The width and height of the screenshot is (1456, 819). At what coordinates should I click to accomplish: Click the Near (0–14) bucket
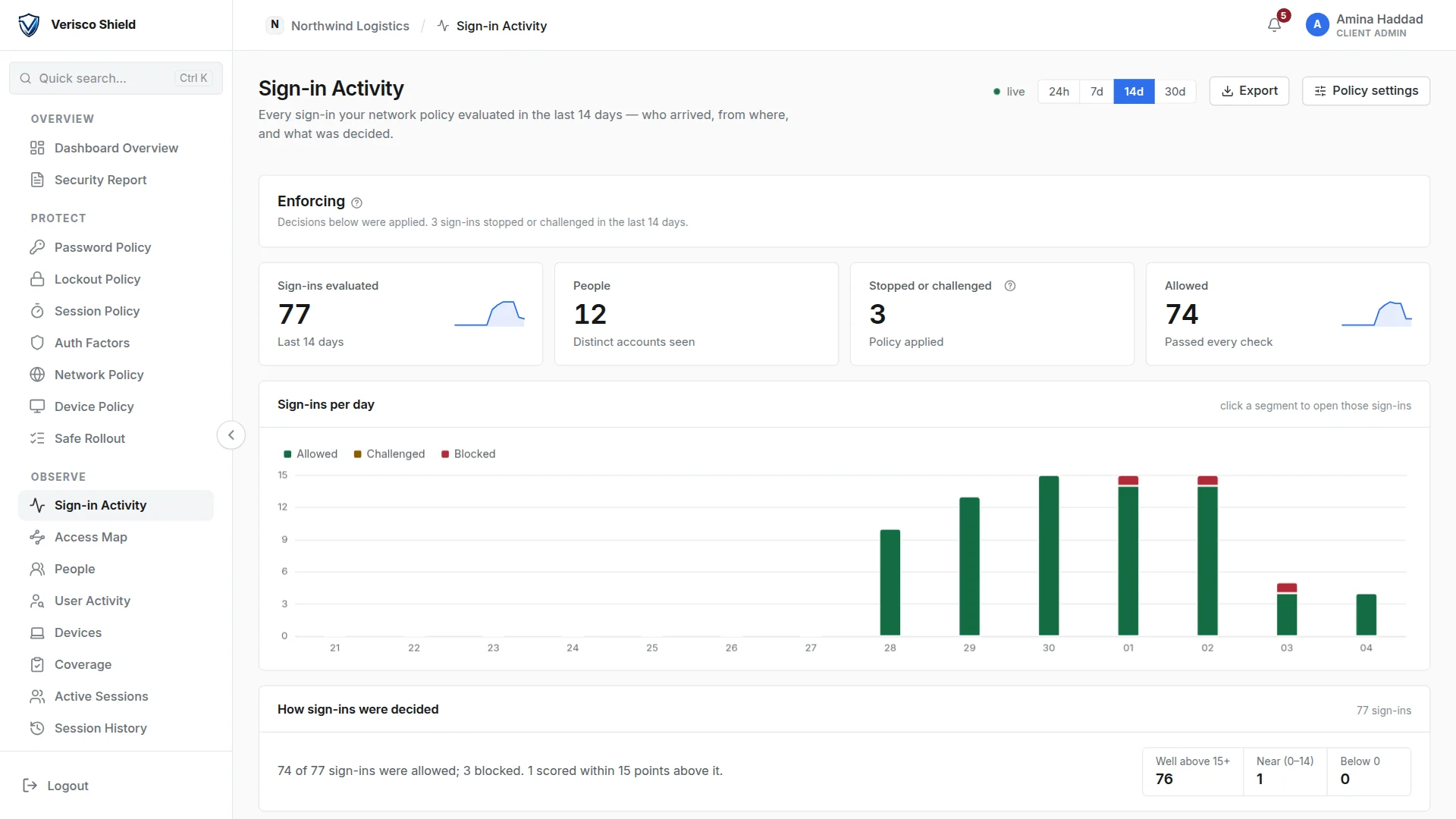click(x=1285, y=771)
